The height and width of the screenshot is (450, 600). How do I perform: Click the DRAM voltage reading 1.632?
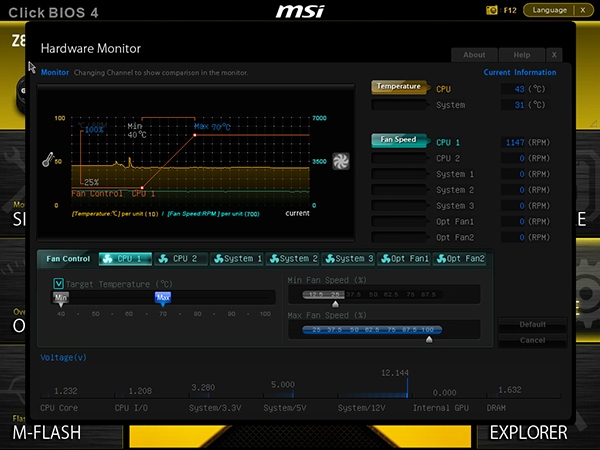[x=510, y=390]
